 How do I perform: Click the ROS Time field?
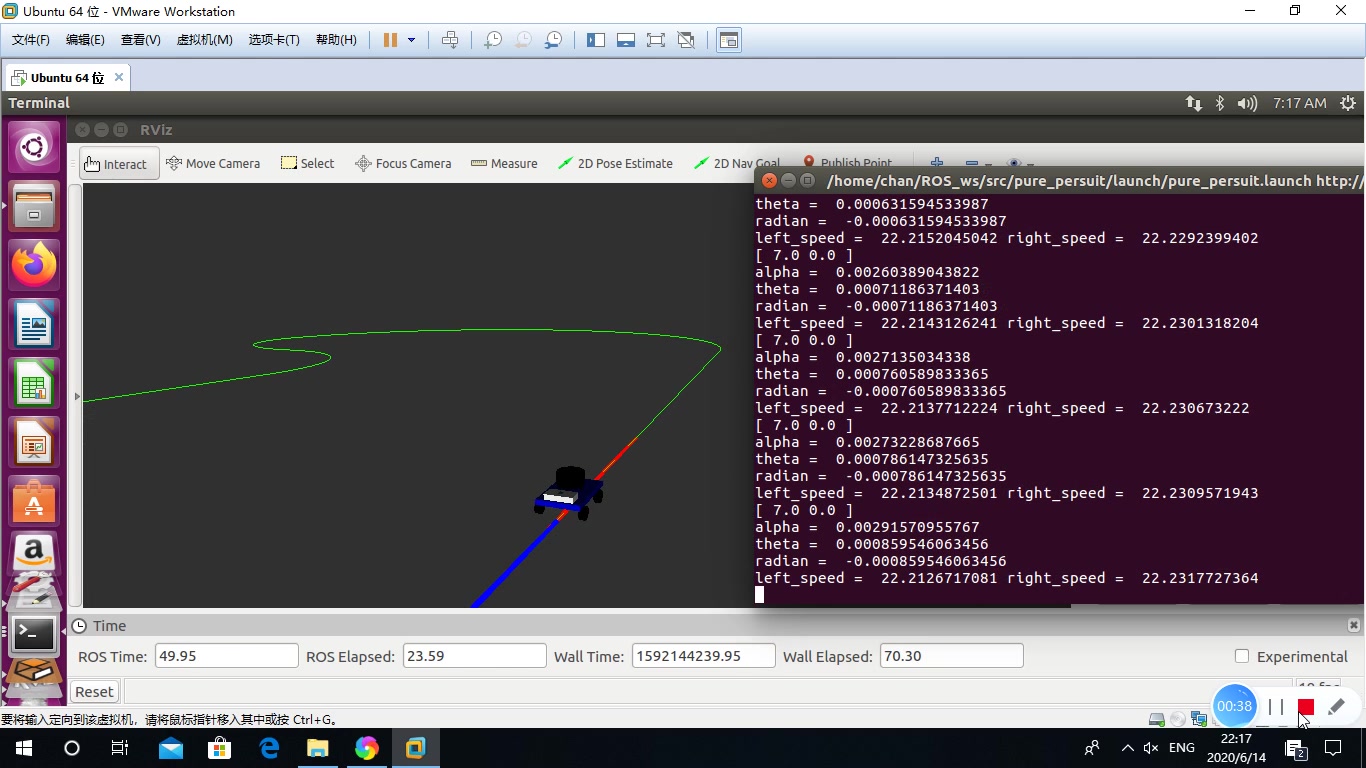(227, 656)
